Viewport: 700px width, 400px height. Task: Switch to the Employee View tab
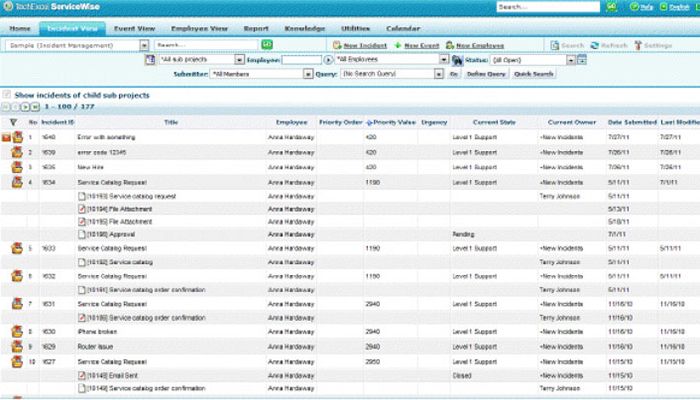point(199,29)
